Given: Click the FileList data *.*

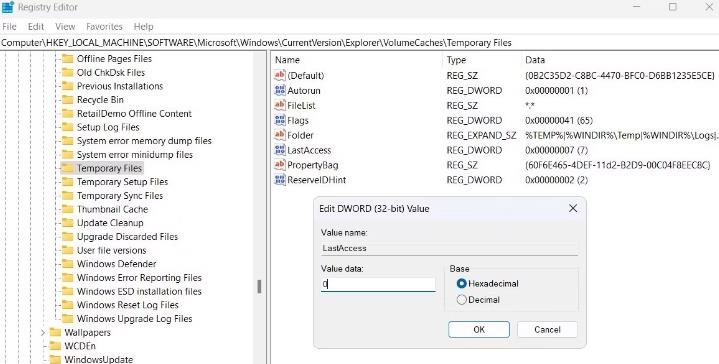Looking at the screenshot, I should (x=530, y=105).
